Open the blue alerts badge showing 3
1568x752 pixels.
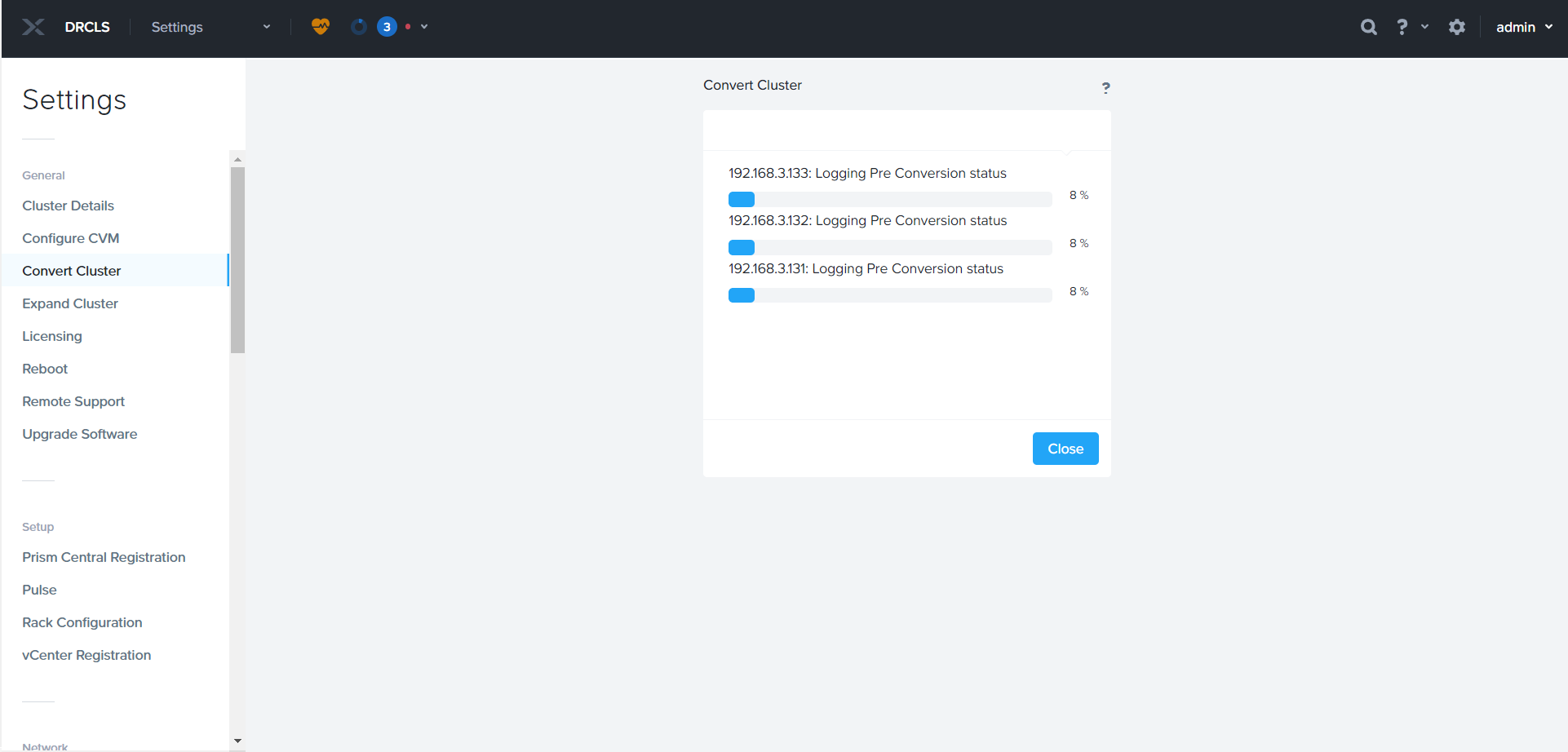[387, 27]
